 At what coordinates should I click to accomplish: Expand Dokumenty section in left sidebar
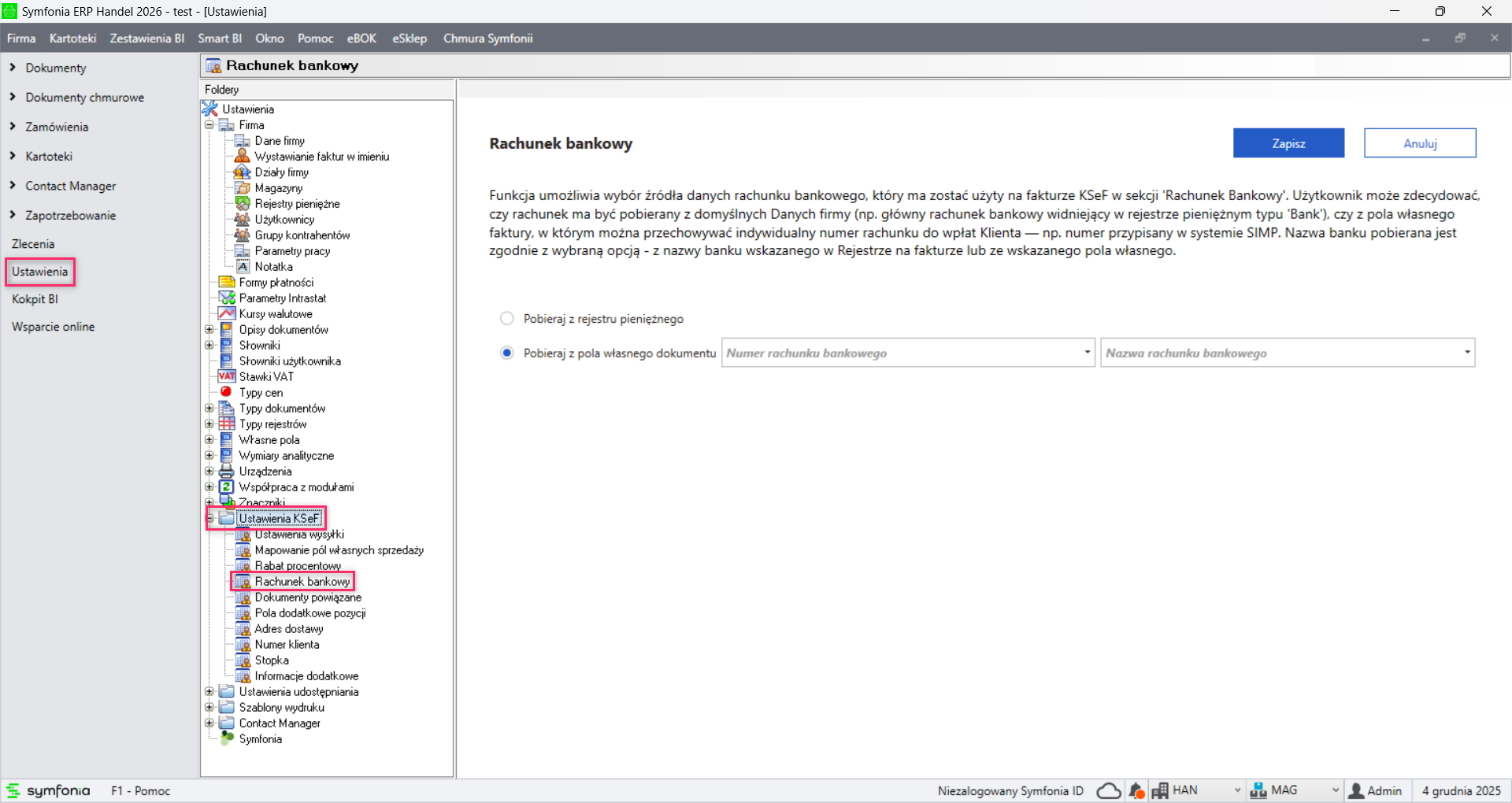13,68
